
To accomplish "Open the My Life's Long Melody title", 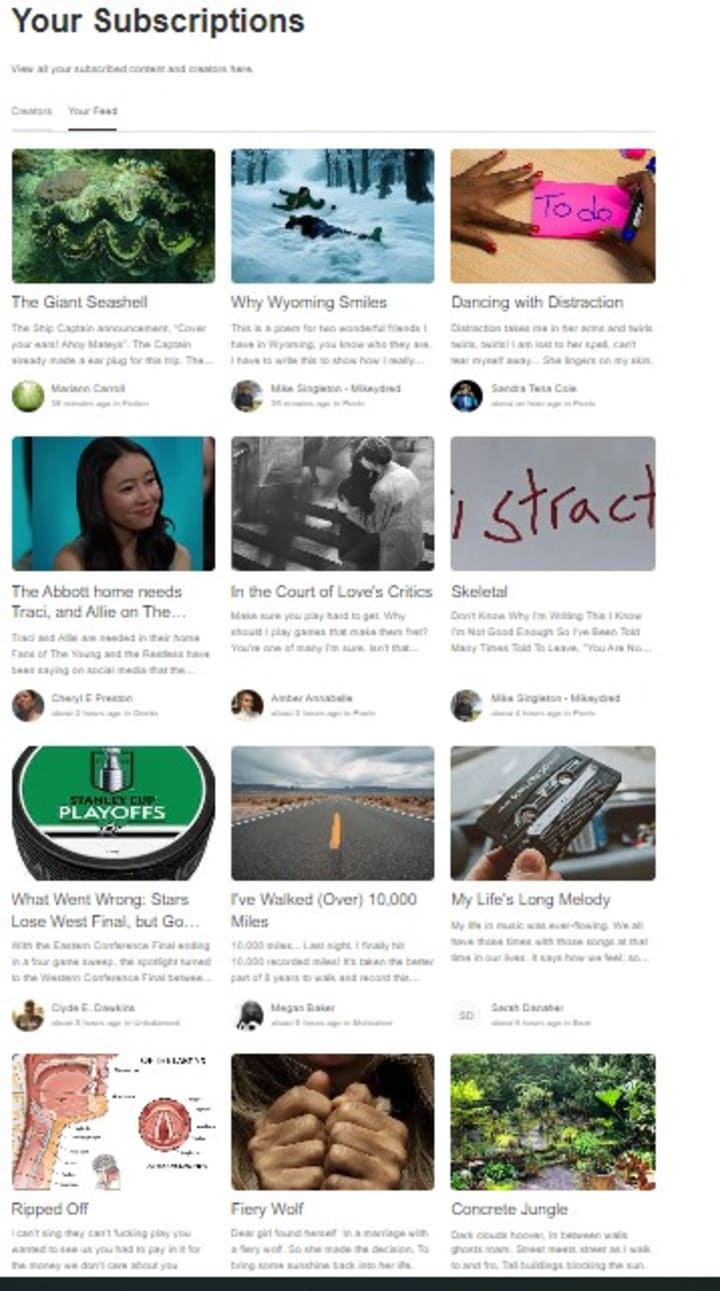I will [x=530, y=899].
